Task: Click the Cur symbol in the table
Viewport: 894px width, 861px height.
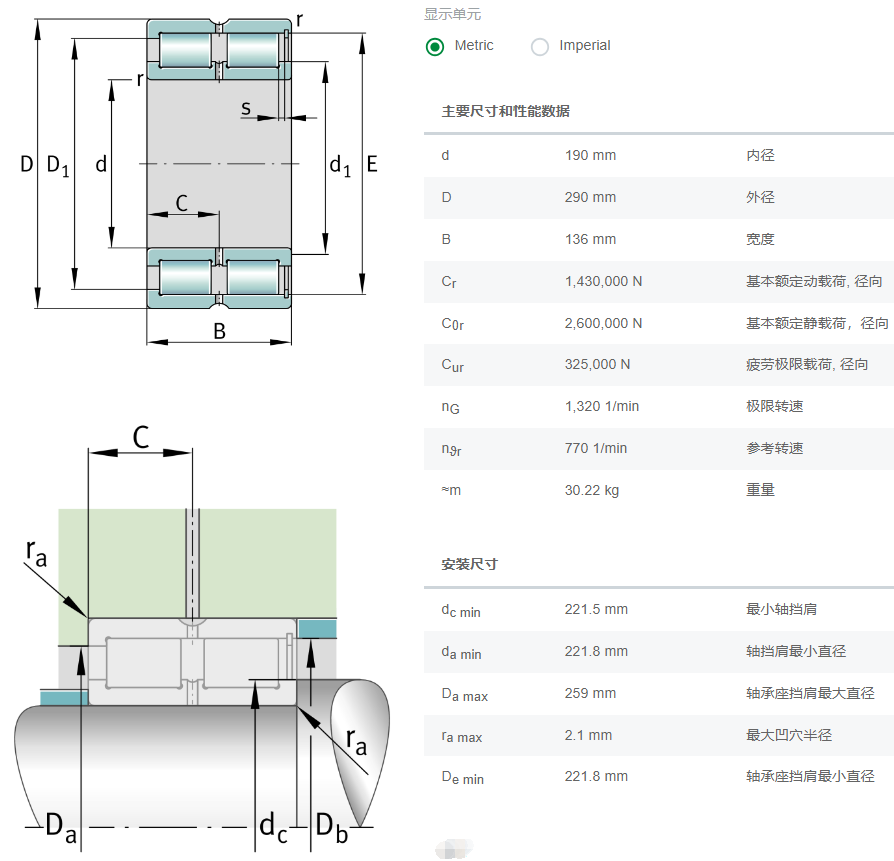Action: click(x=452, y=365)
